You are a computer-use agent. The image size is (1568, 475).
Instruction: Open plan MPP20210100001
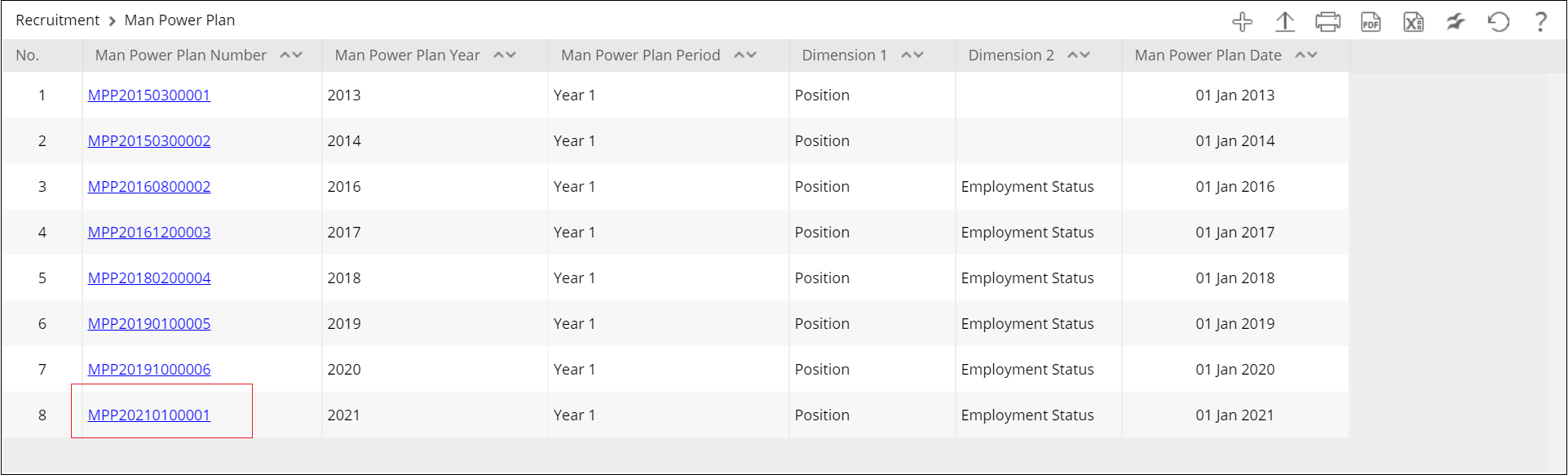pos(149,415)
